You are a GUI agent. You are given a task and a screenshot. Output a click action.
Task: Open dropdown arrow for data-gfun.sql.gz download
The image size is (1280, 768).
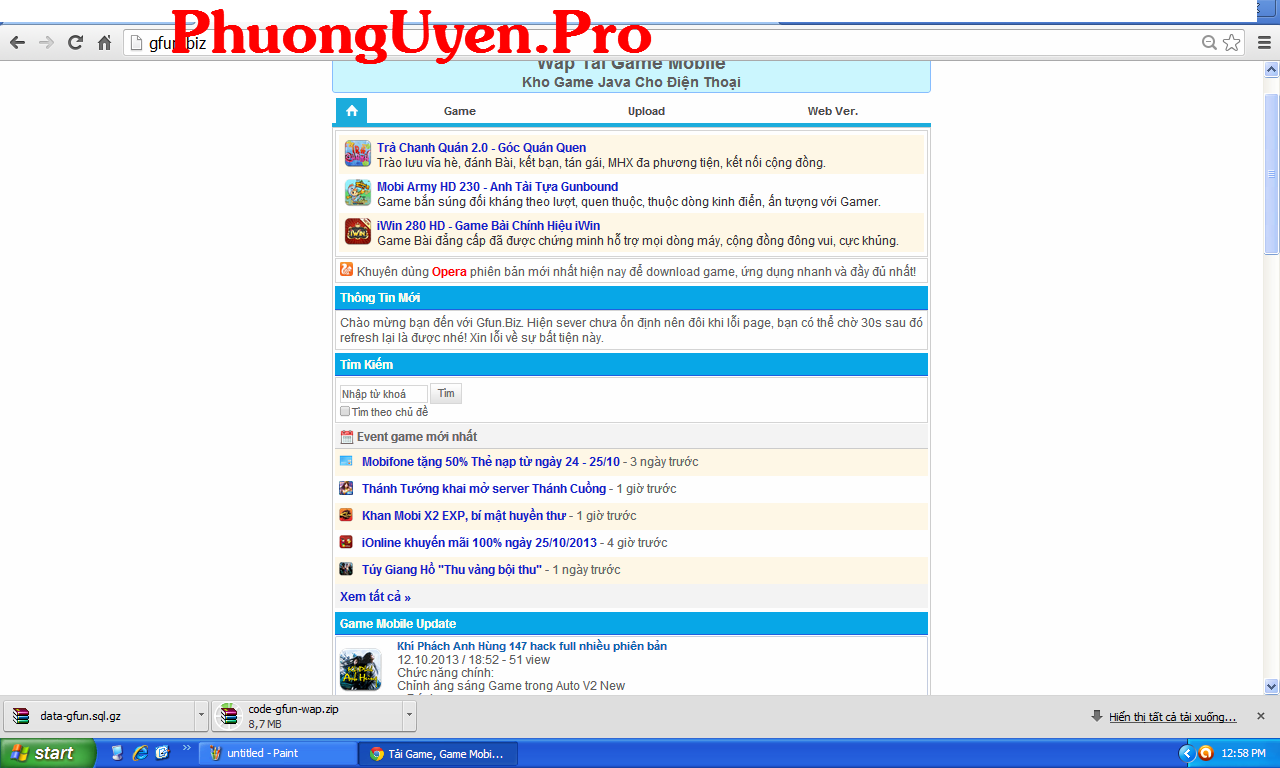point(201,716)
